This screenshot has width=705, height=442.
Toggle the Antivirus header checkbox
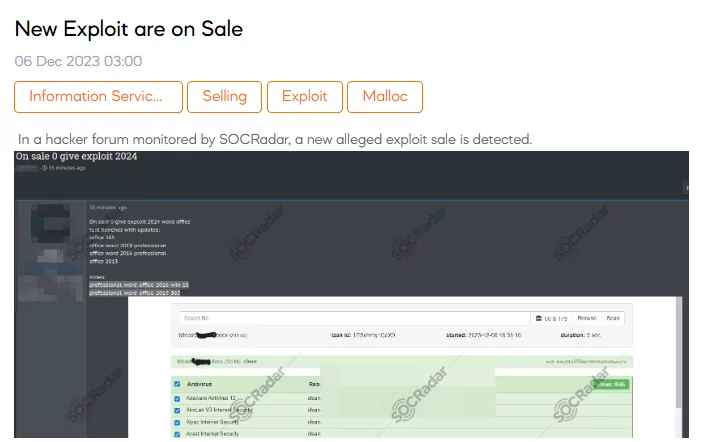tap(177, 384)
